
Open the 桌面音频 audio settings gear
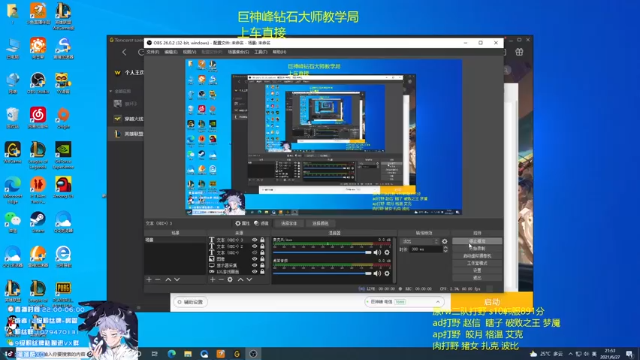point(387,273)
